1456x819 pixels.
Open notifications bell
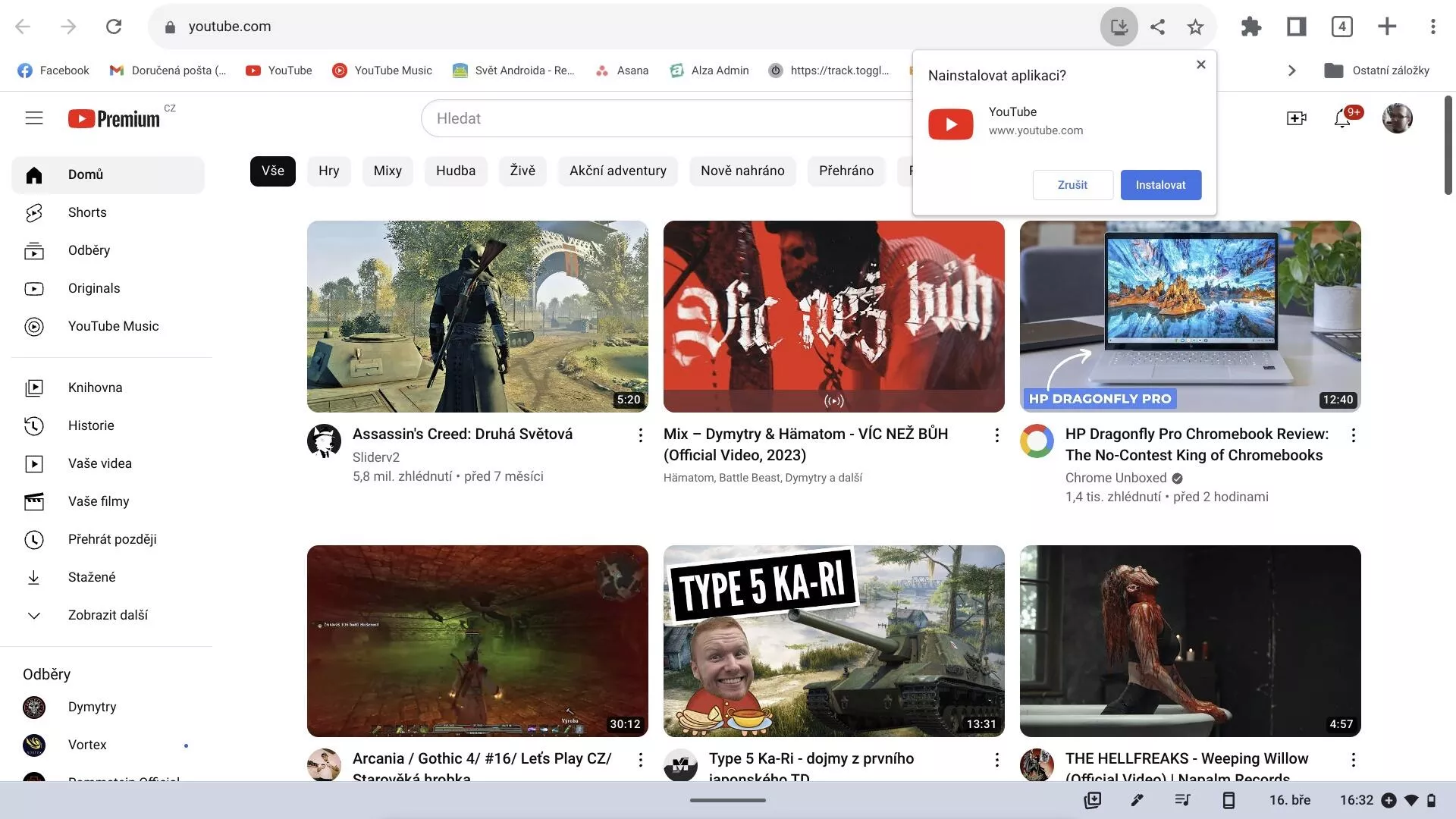[1343, 118]
